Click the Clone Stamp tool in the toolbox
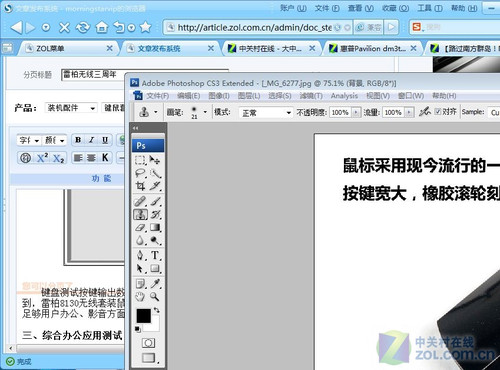The height and width of the screenshot is (370, 500). tap(140, 214)
